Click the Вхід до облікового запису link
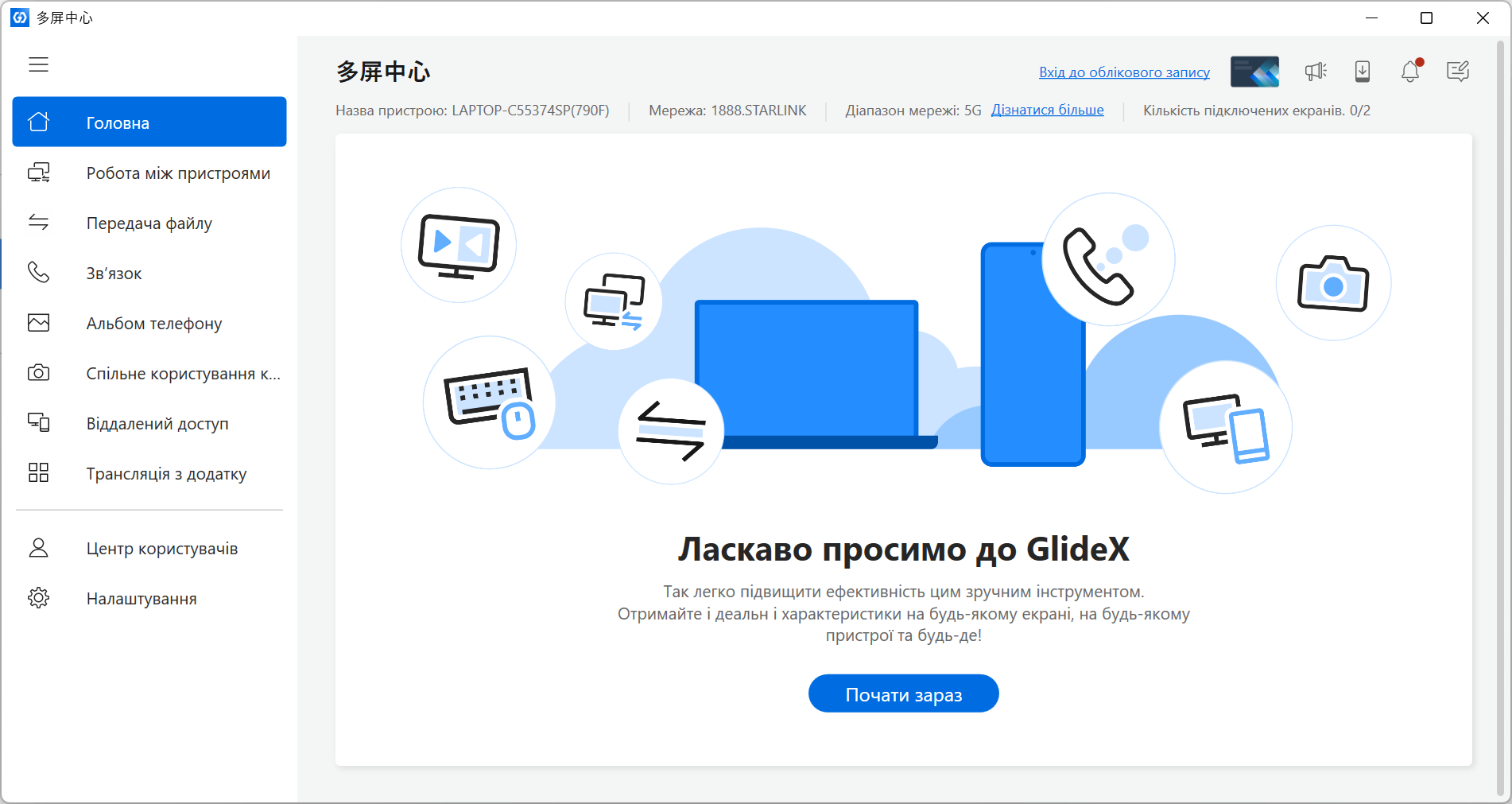Viewport: 1512px width, 804px height. tap(1124, 72)
